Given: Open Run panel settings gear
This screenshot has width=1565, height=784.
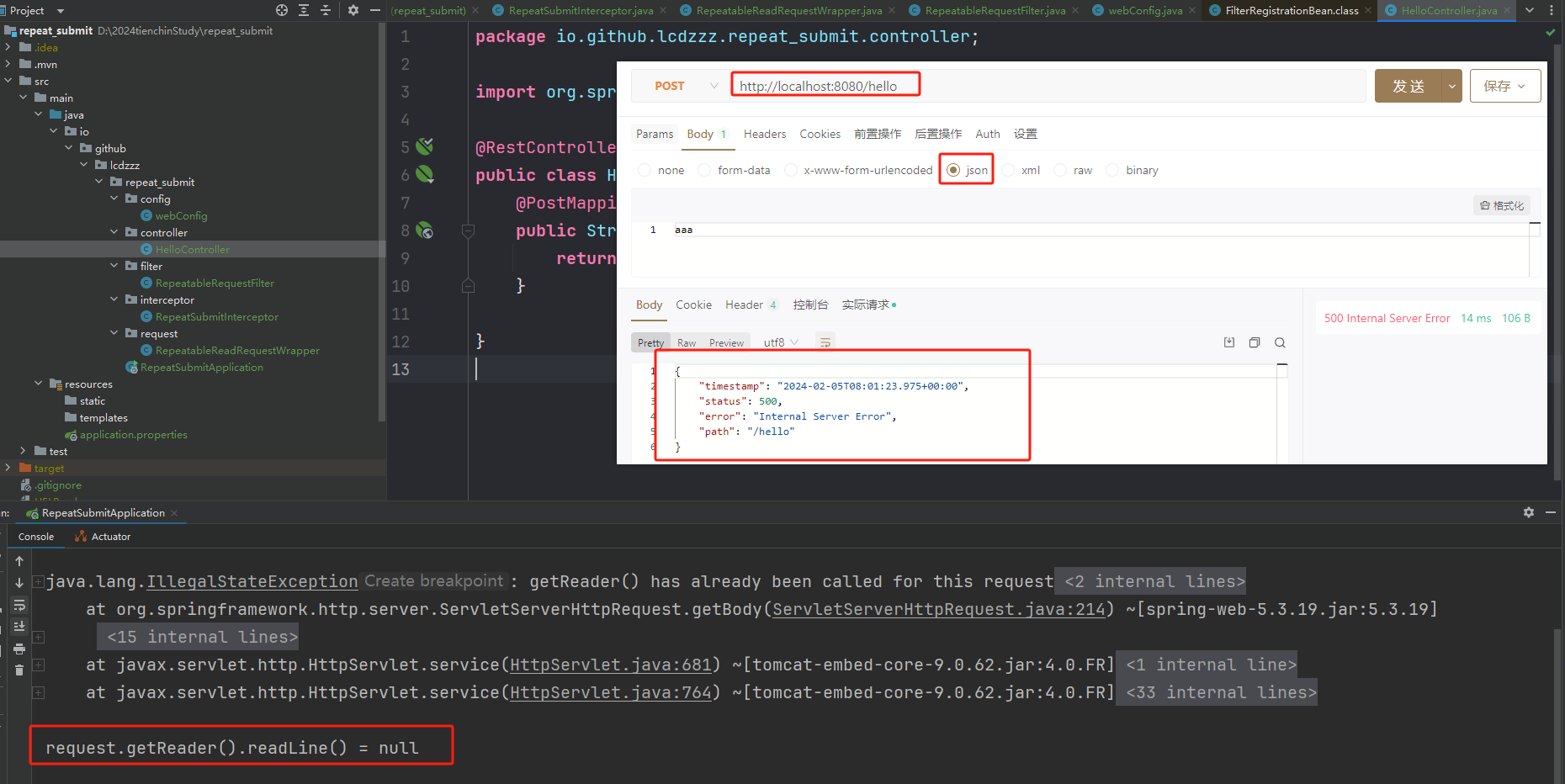Looking at the screenshot, I should [1529, 512].
